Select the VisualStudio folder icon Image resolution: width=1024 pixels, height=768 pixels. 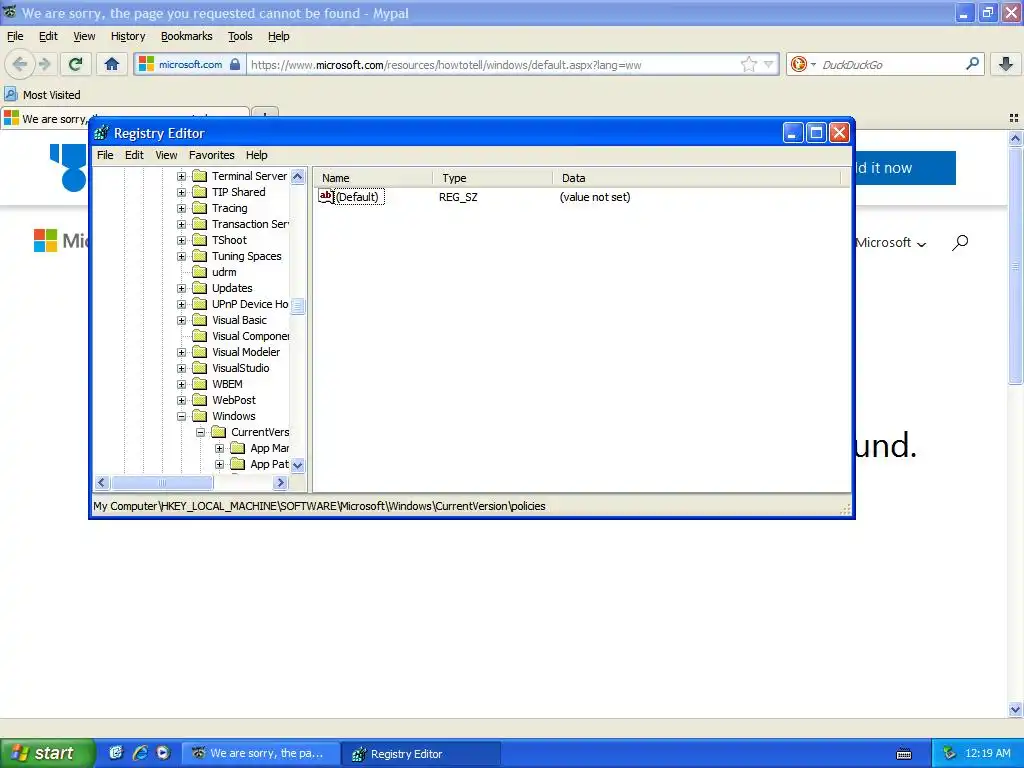(200, 368)
